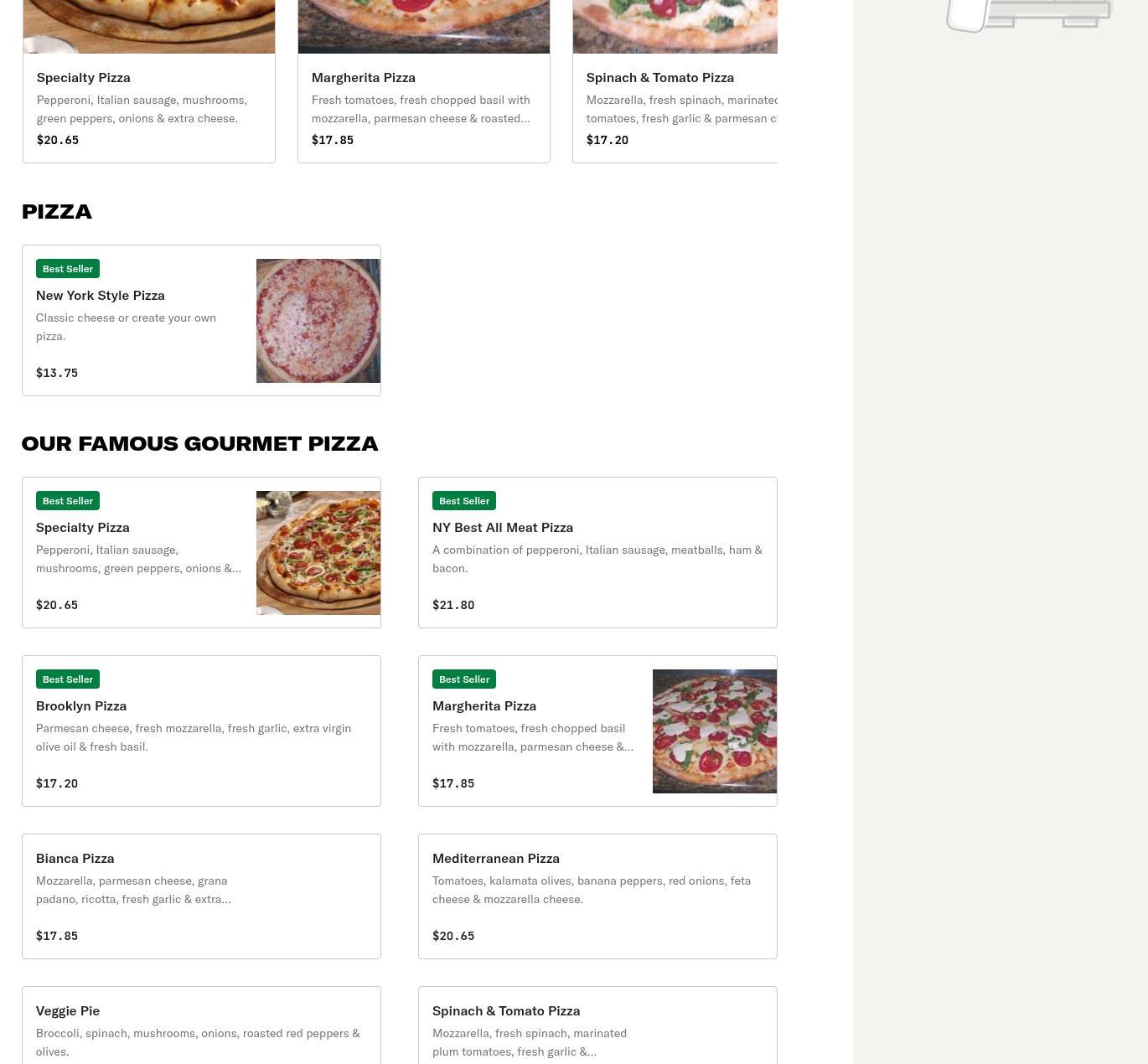Viewport: 1148px width, 1064px height.
Task: Click the top carousel Specialty Pizza card
Action: coord(149,81)
